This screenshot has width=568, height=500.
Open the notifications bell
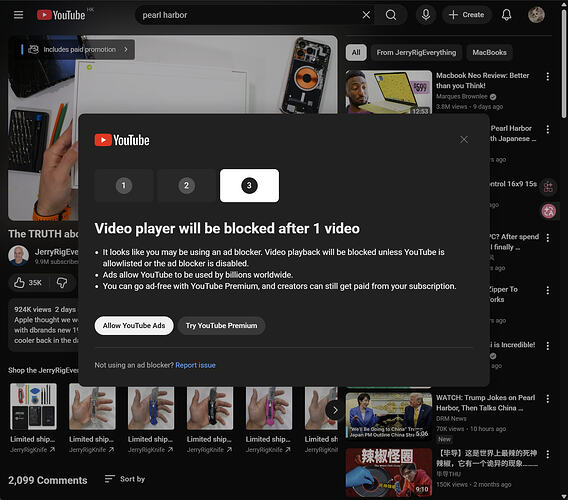[x=506, y=15]
